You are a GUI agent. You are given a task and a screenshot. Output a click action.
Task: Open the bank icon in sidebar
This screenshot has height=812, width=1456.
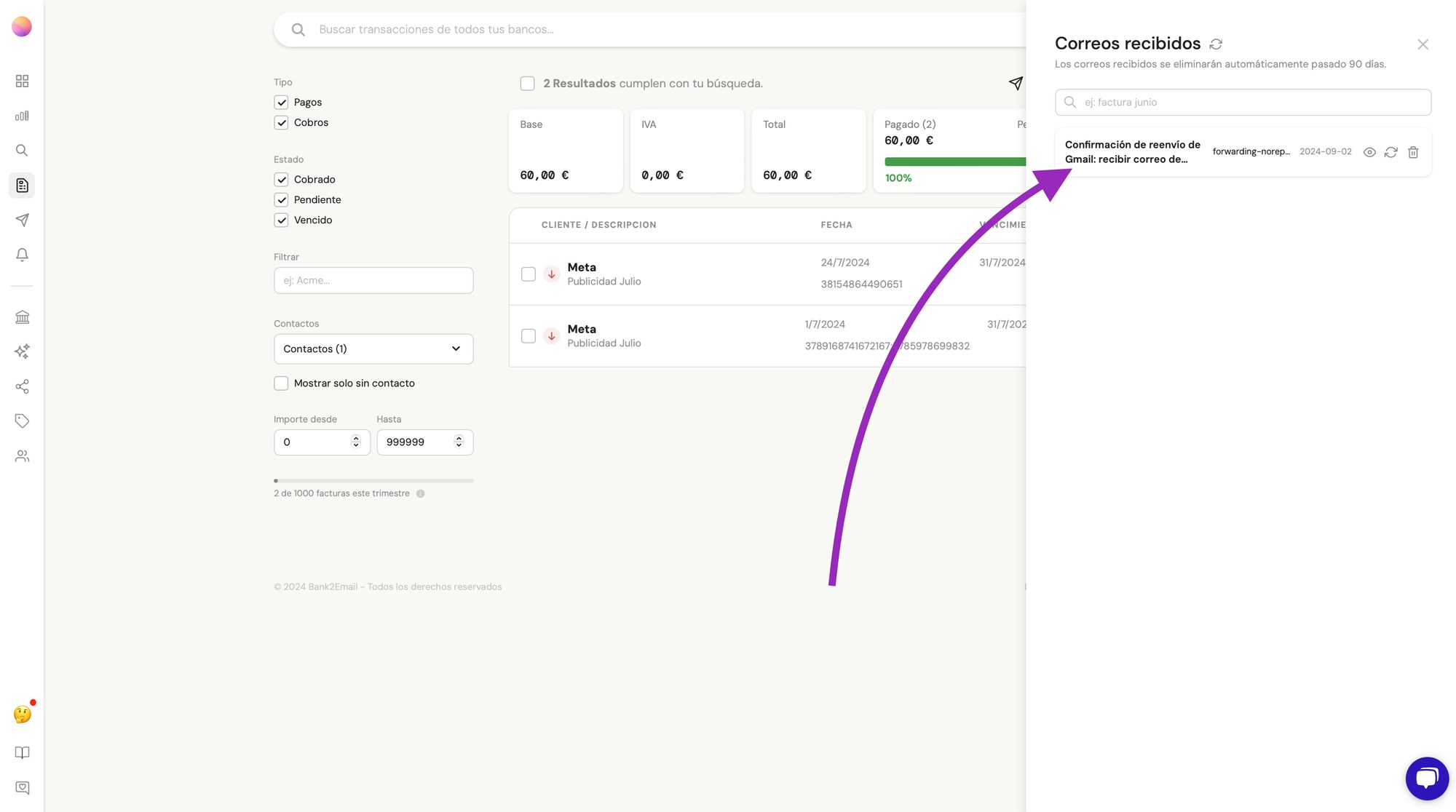22,317
